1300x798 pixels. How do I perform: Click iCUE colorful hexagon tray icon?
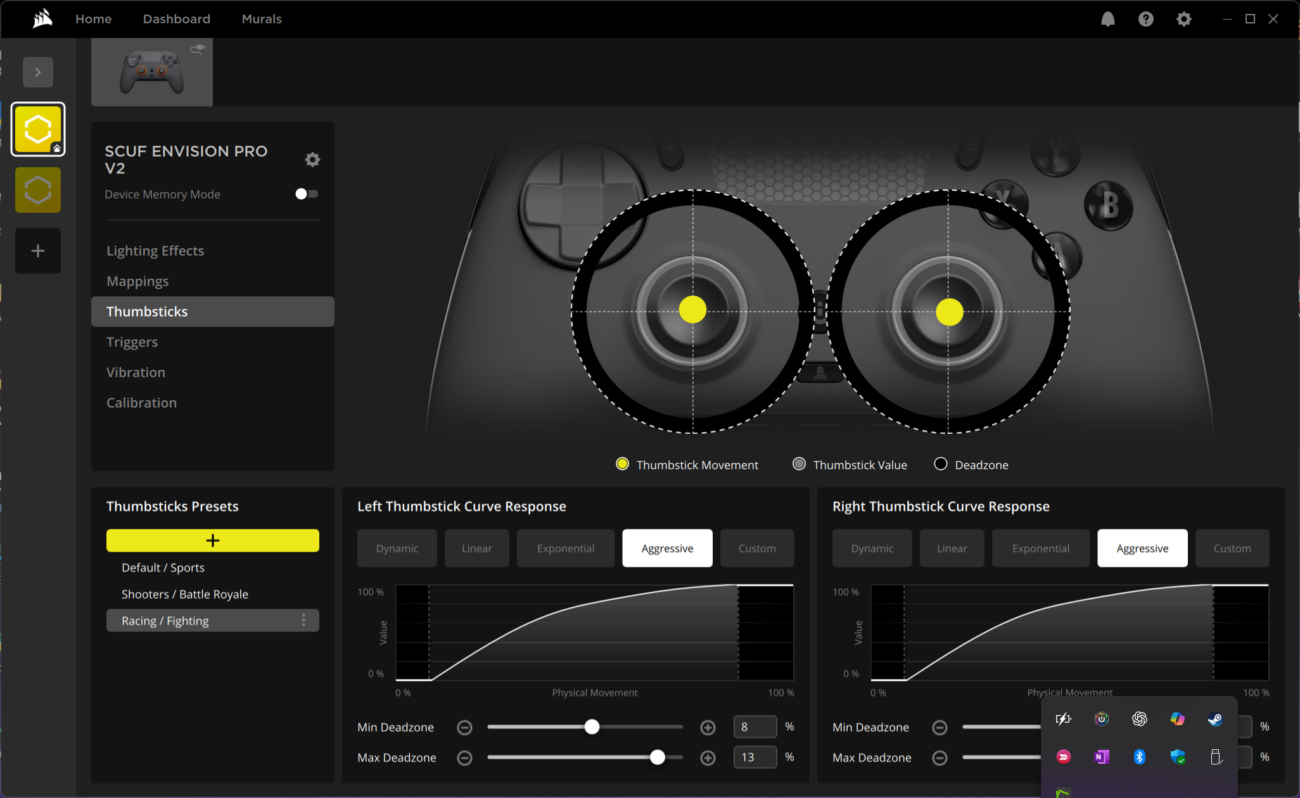pos(1101,719)
